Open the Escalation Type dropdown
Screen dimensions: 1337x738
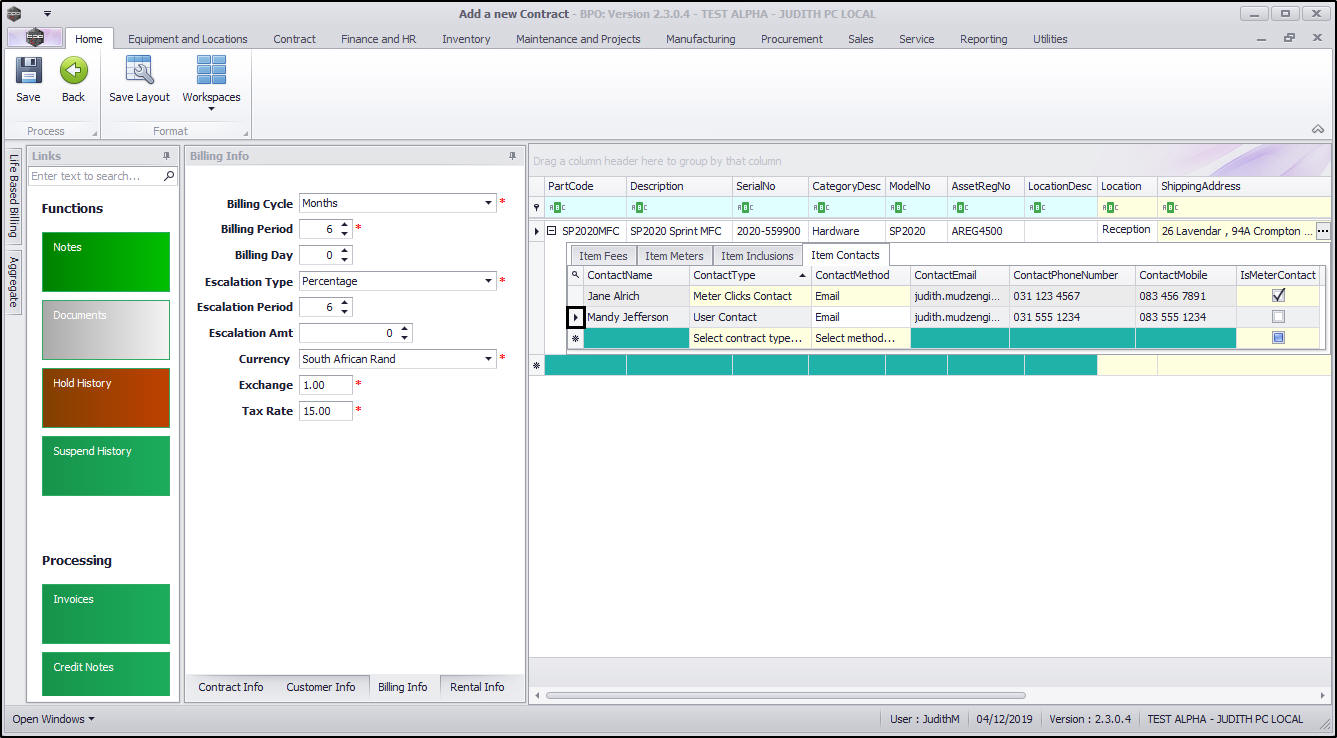coord(489,281)
